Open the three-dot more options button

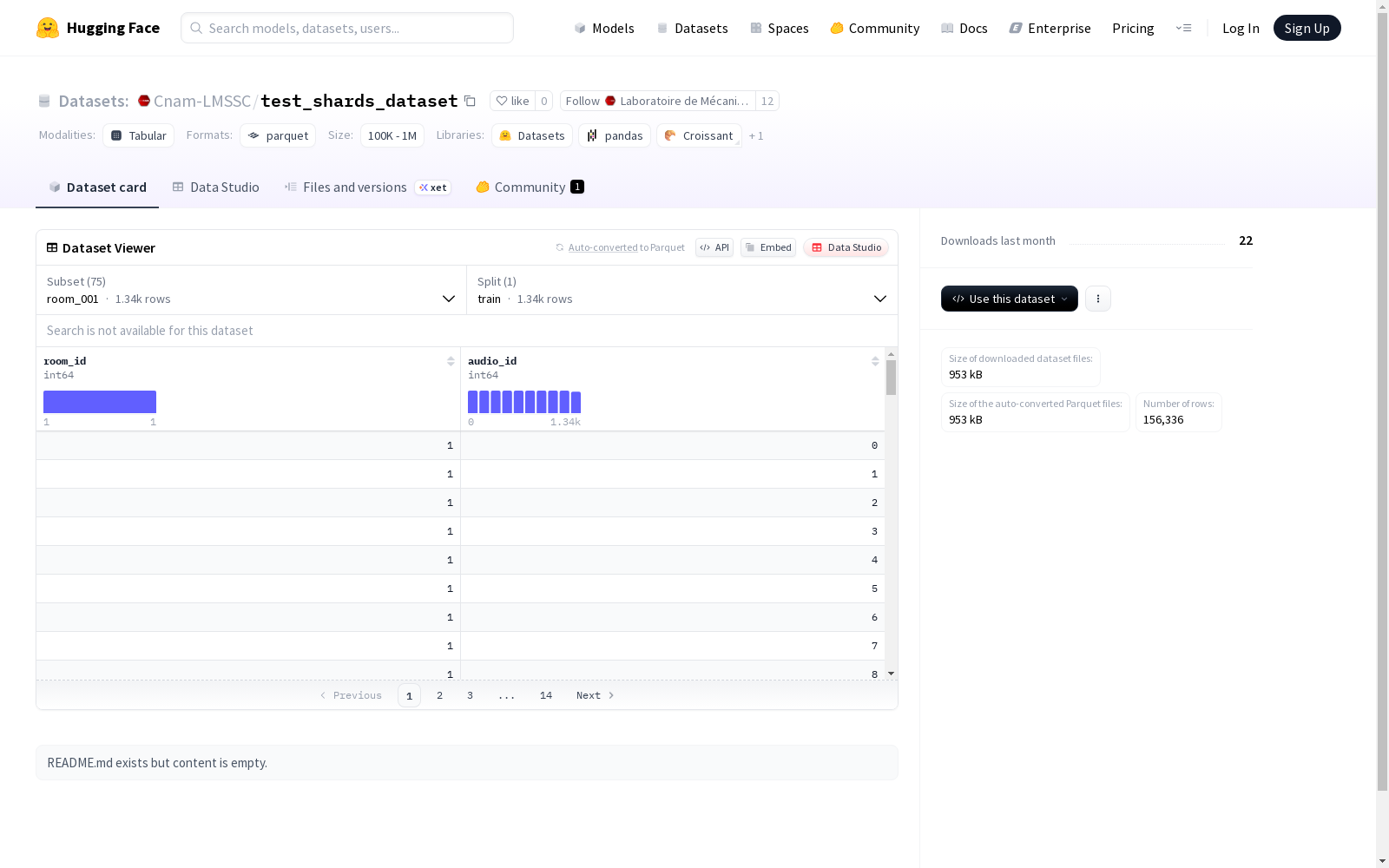click(1098, 299)
